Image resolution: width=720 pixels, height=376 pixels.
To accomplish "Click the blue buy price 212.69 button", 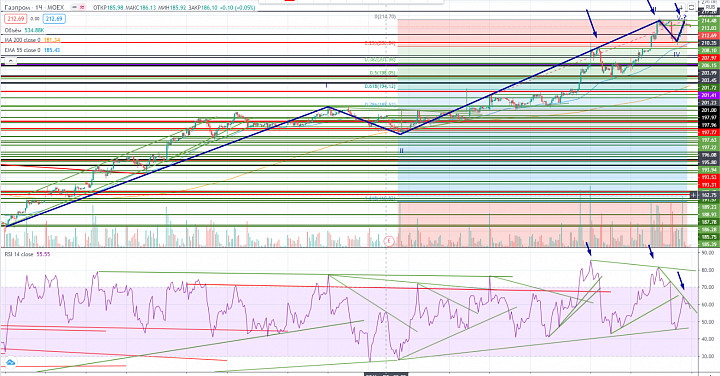I will pos(54,19).
